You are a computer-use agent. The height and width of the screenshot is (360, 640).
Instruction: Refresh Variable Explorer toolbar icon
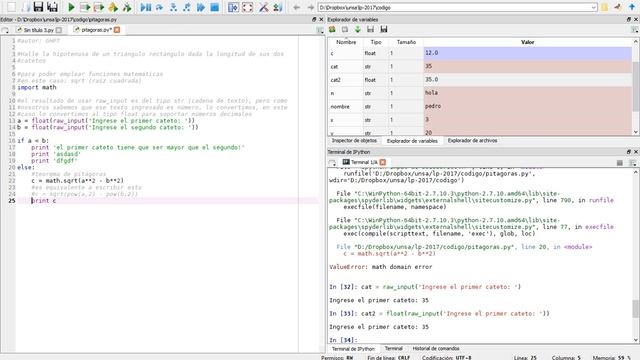[x=332, y=29]
